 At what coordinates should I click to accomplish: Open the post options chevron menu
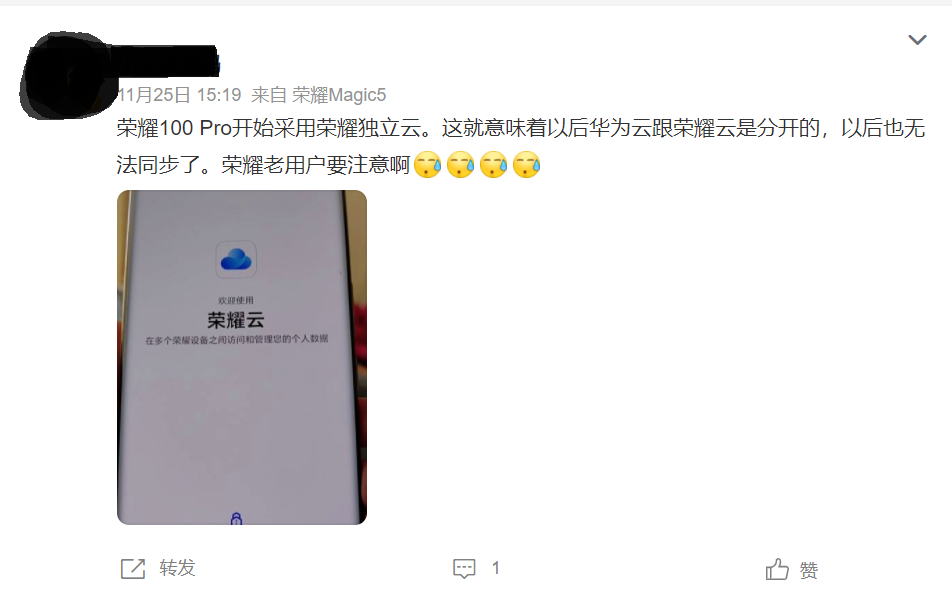point(917,40)
